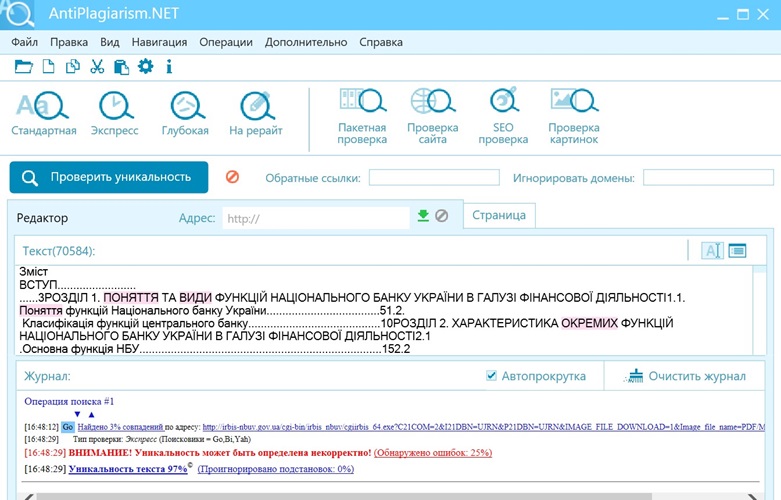The width and height of the screenshot is (781, 500).
Task: Click the grey cancel icon near address field
Action: click(441, 216)
